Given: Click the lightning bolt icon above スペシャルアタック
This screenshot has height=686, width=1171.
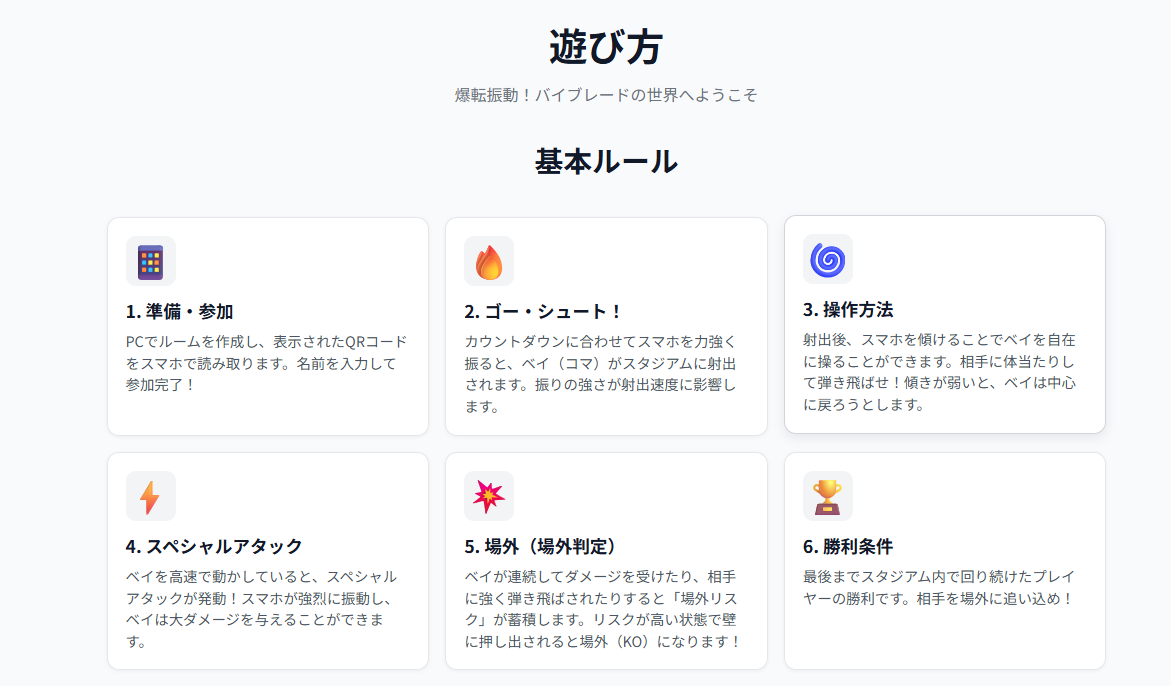Looking at the screenshot, I should (x=151, y=496).
